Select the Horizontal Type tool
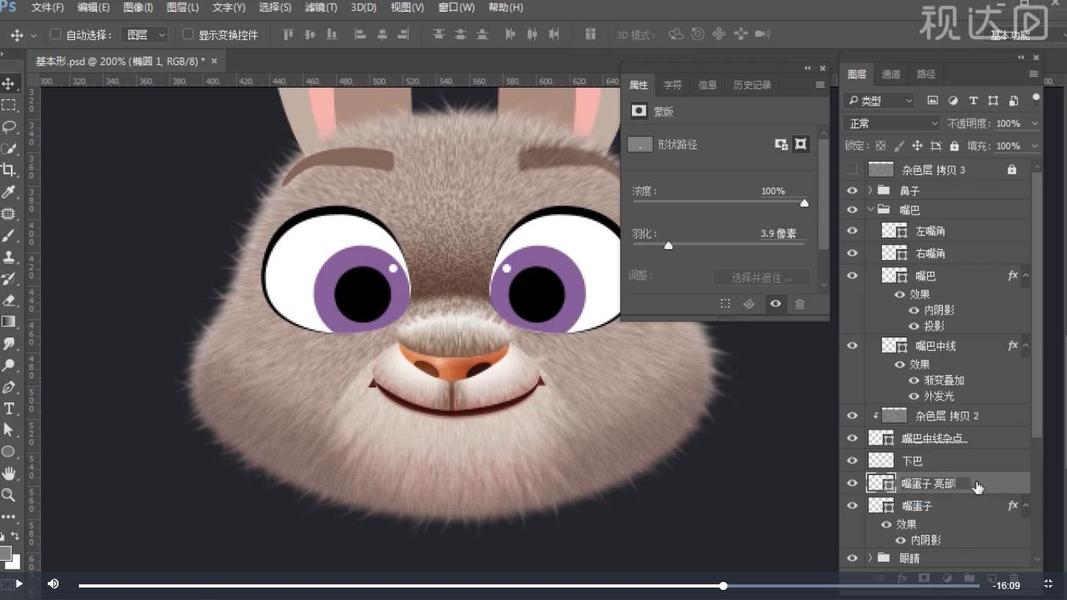 (9, 408)
